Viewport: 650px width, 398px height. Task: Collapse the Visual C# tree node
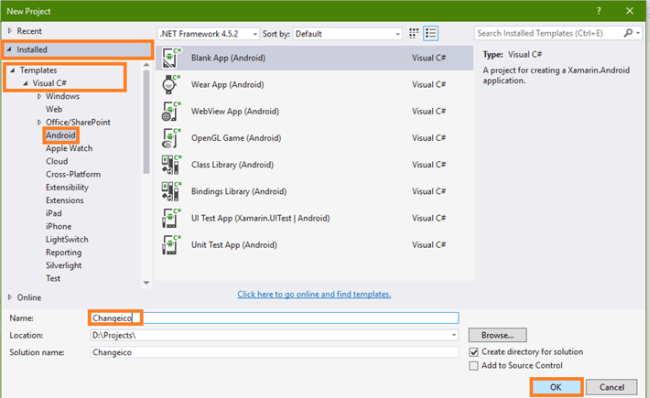click(25, 83)
